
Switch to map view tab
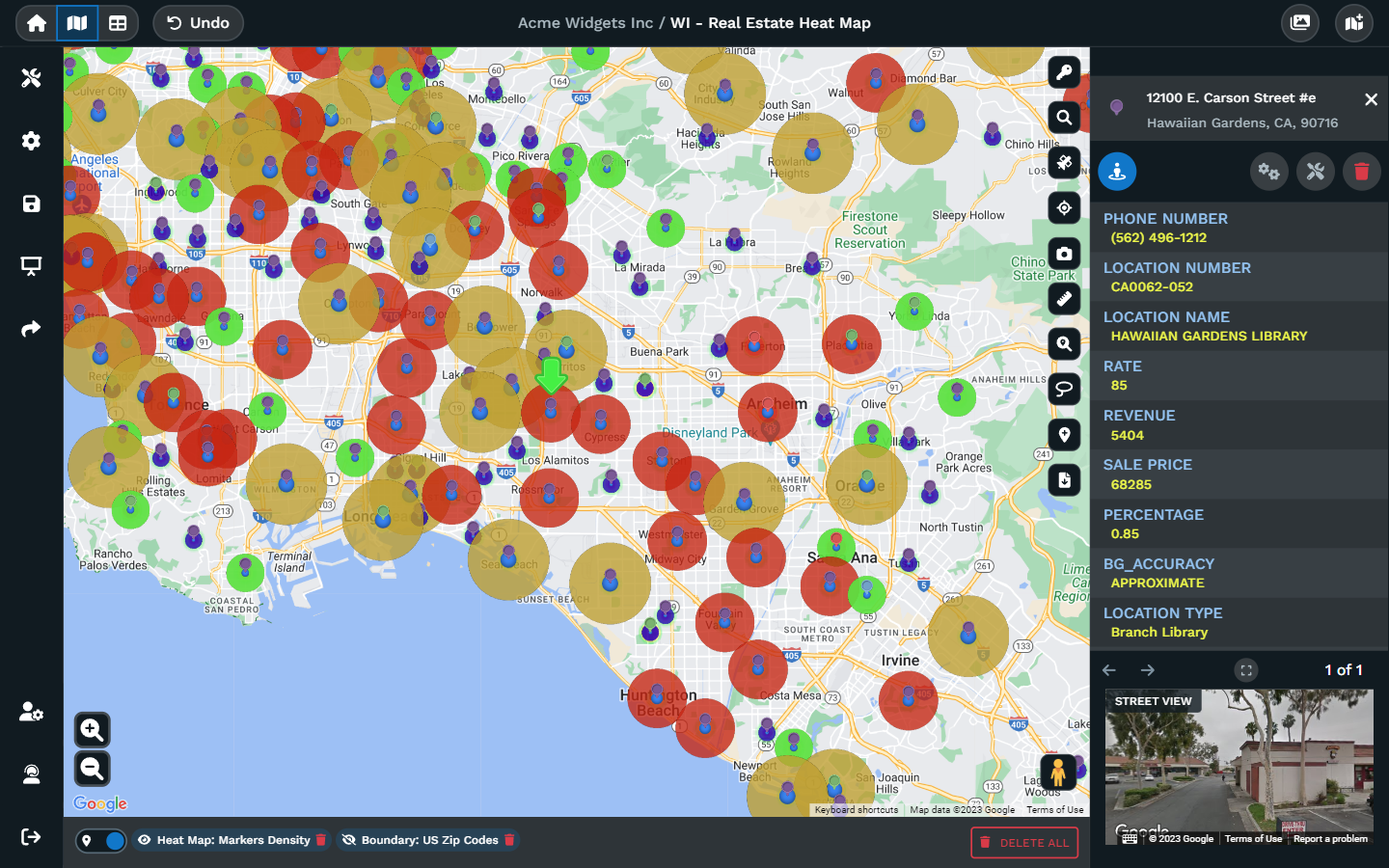tap(77, 23)
